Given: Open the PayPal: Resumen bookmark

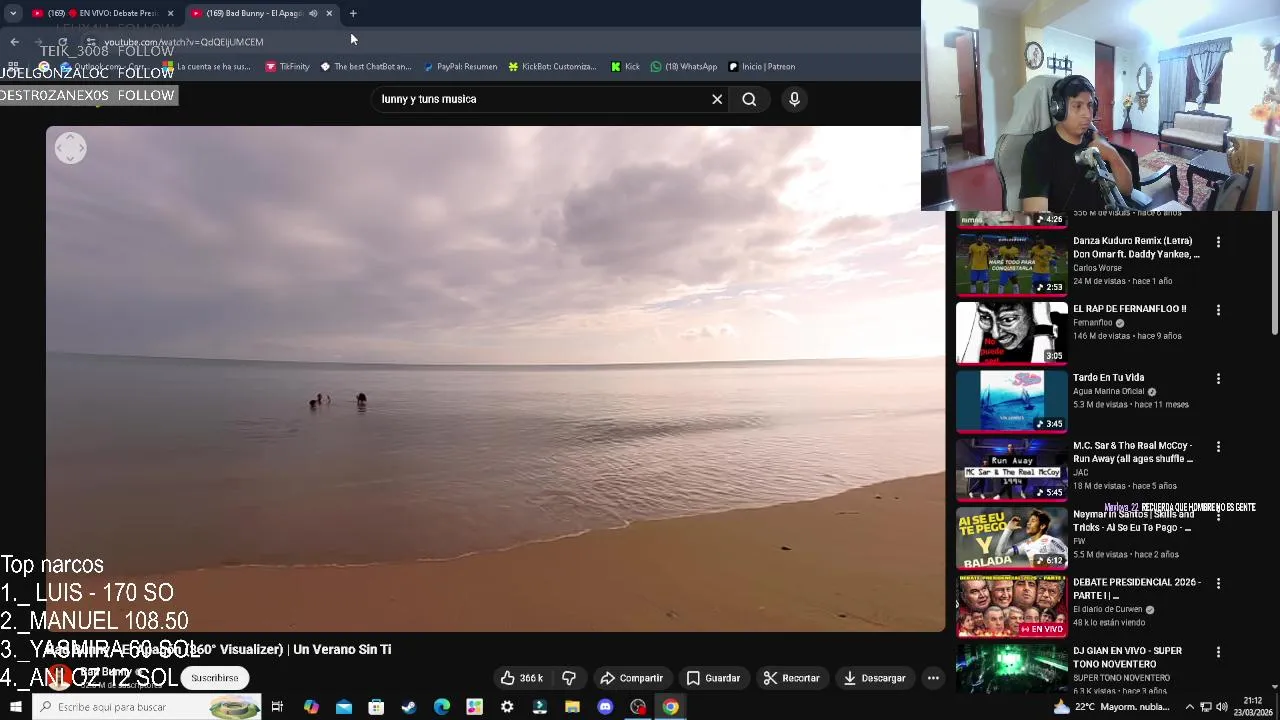Looking at the screenshot, I should click(460, 67).
